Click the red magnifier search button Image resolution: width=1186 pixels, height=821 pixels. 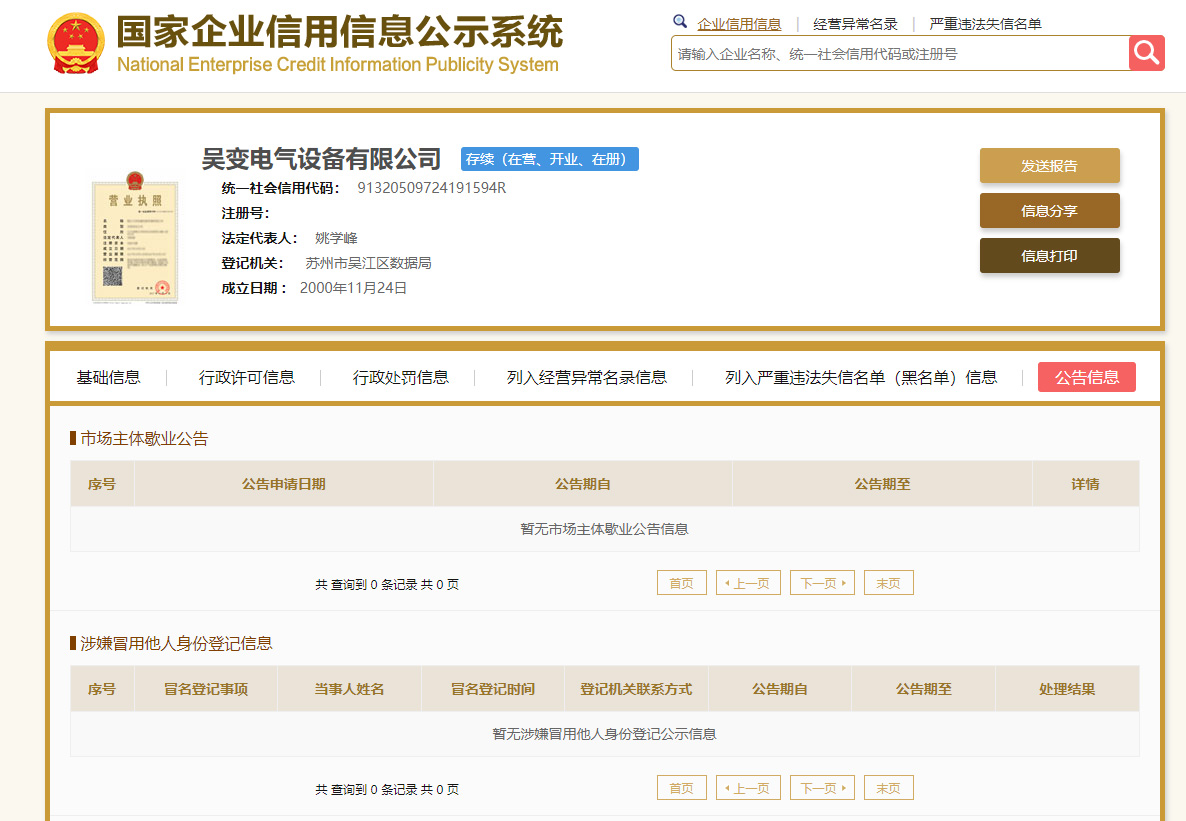tap(1146, 53)
